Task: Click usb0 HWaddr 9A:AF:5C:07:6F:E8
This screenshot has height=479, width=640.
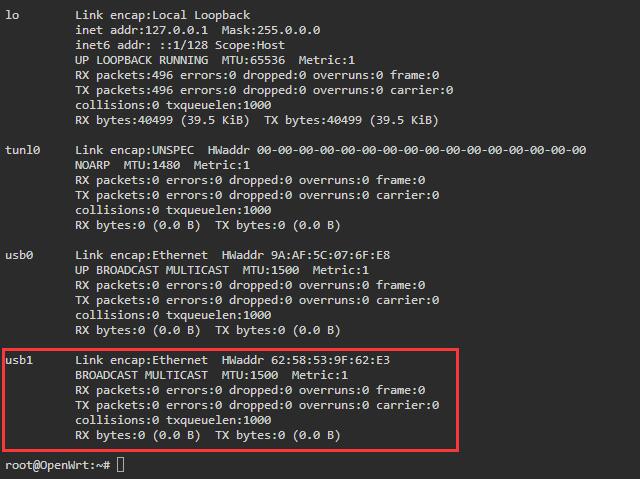Action: coord(306,255)
